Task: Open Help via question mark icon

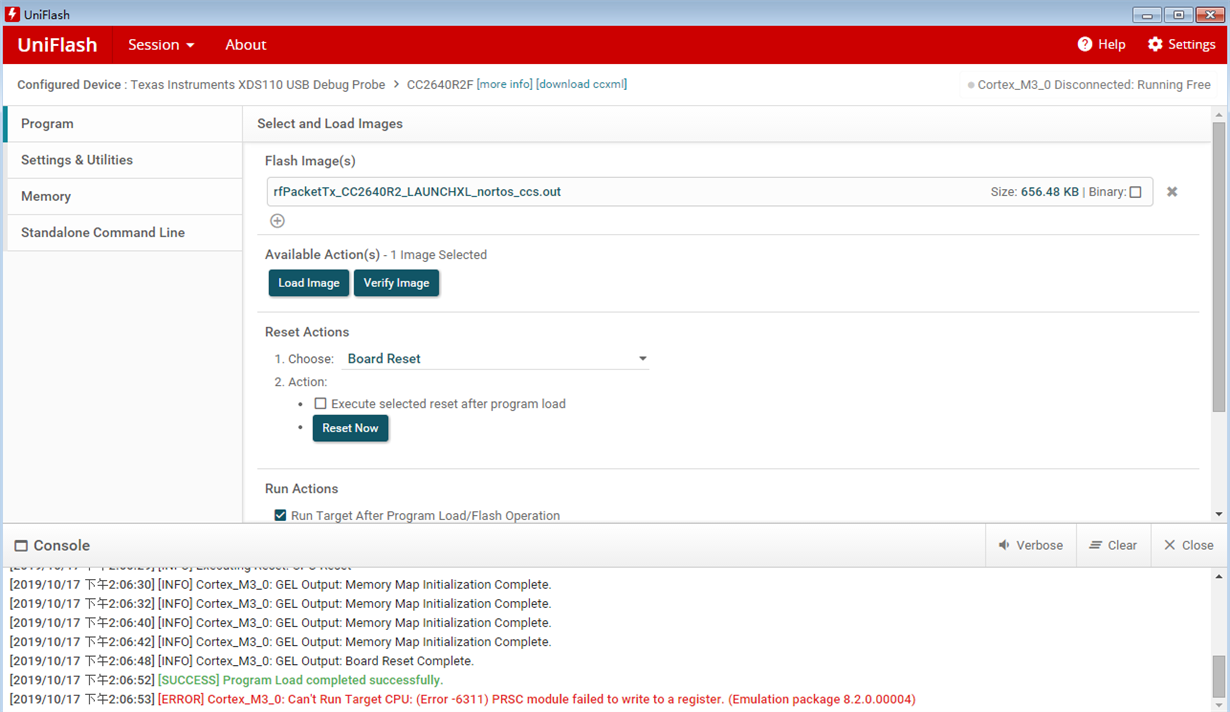Action: coord(1085,45)
